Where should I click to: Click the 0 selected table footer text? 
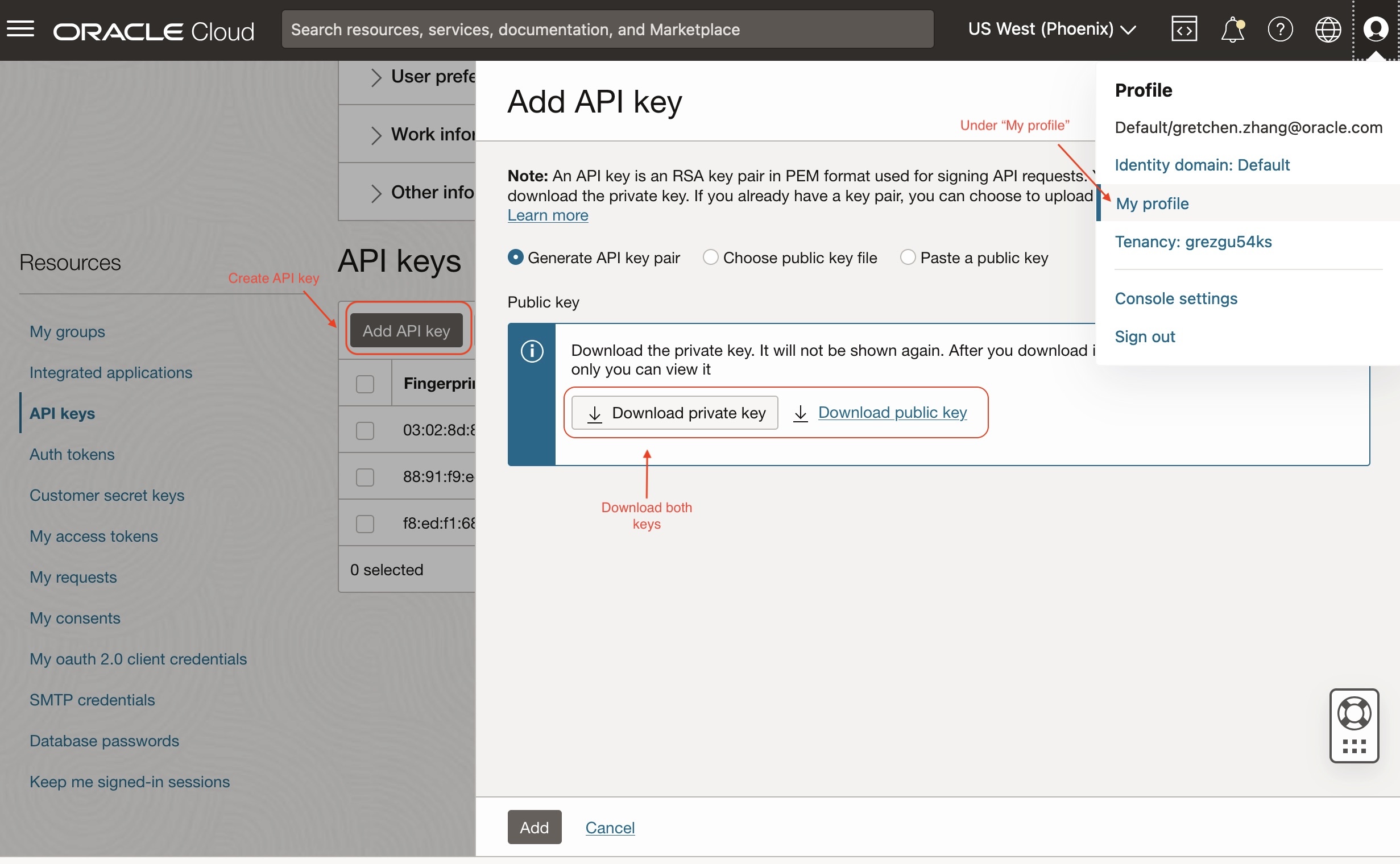pos(387,570)
